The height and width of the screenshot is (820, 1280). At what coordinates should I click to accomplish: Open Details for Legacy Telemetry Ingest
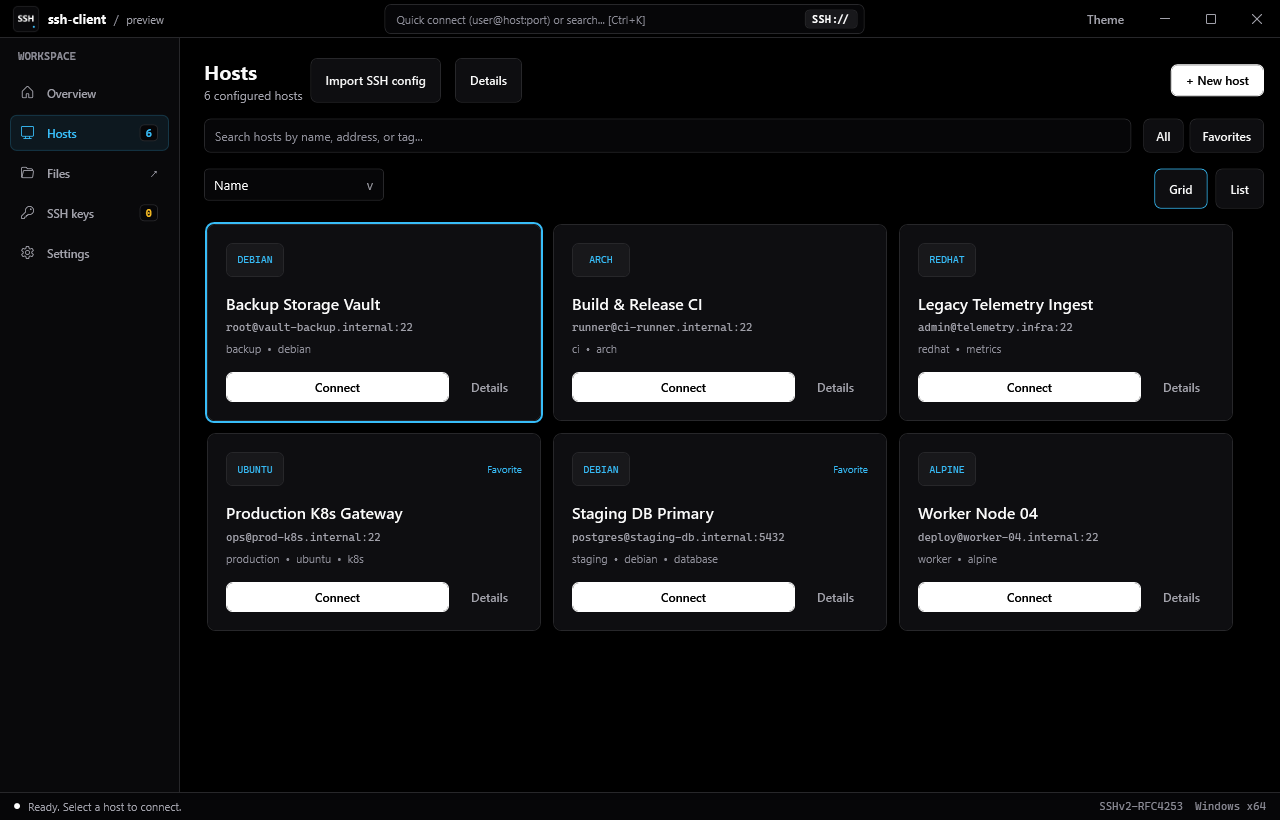tap(1182, 387)
